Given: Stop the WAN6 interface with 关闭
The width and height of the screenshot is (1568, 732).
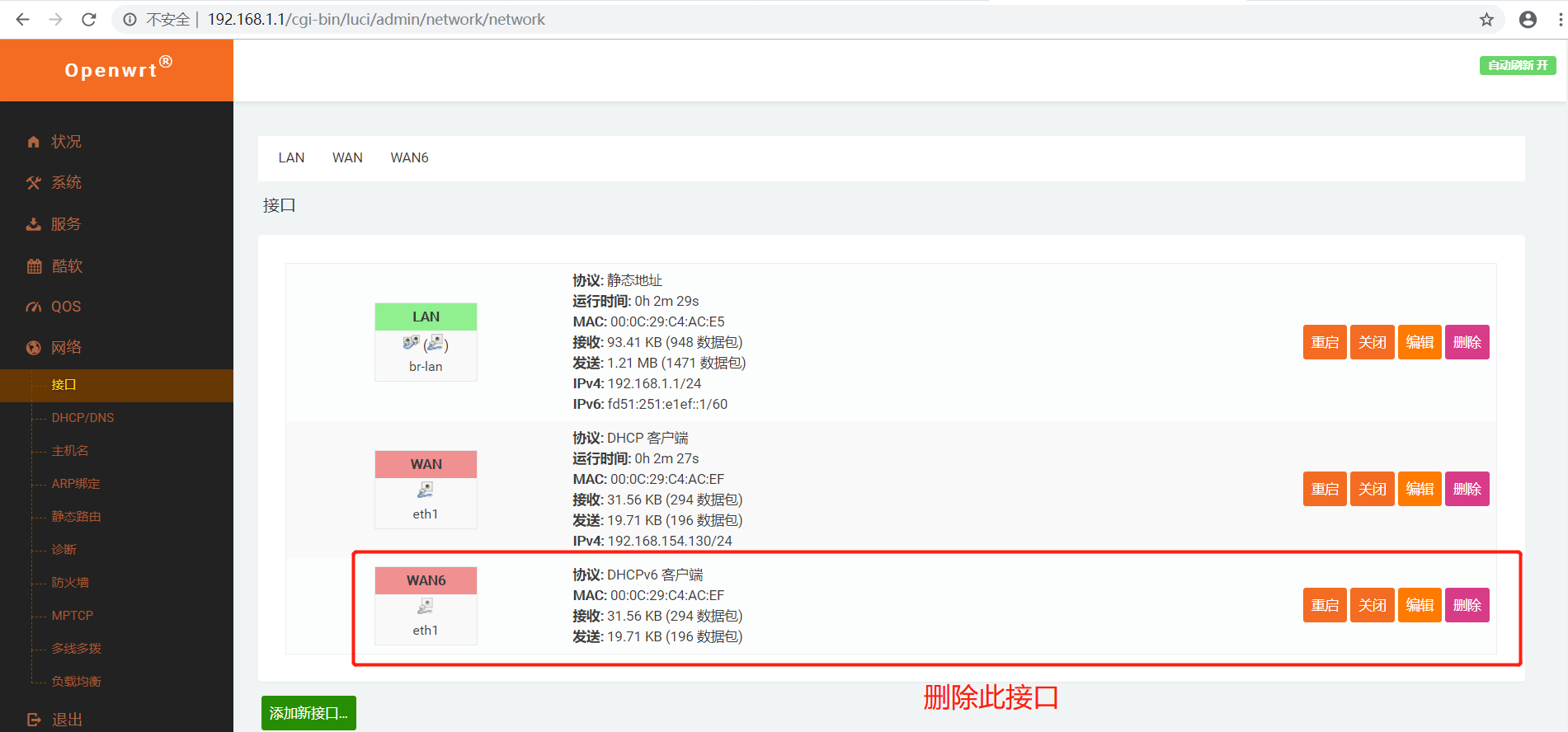Looking at the screenshot, I should 1373,605.
